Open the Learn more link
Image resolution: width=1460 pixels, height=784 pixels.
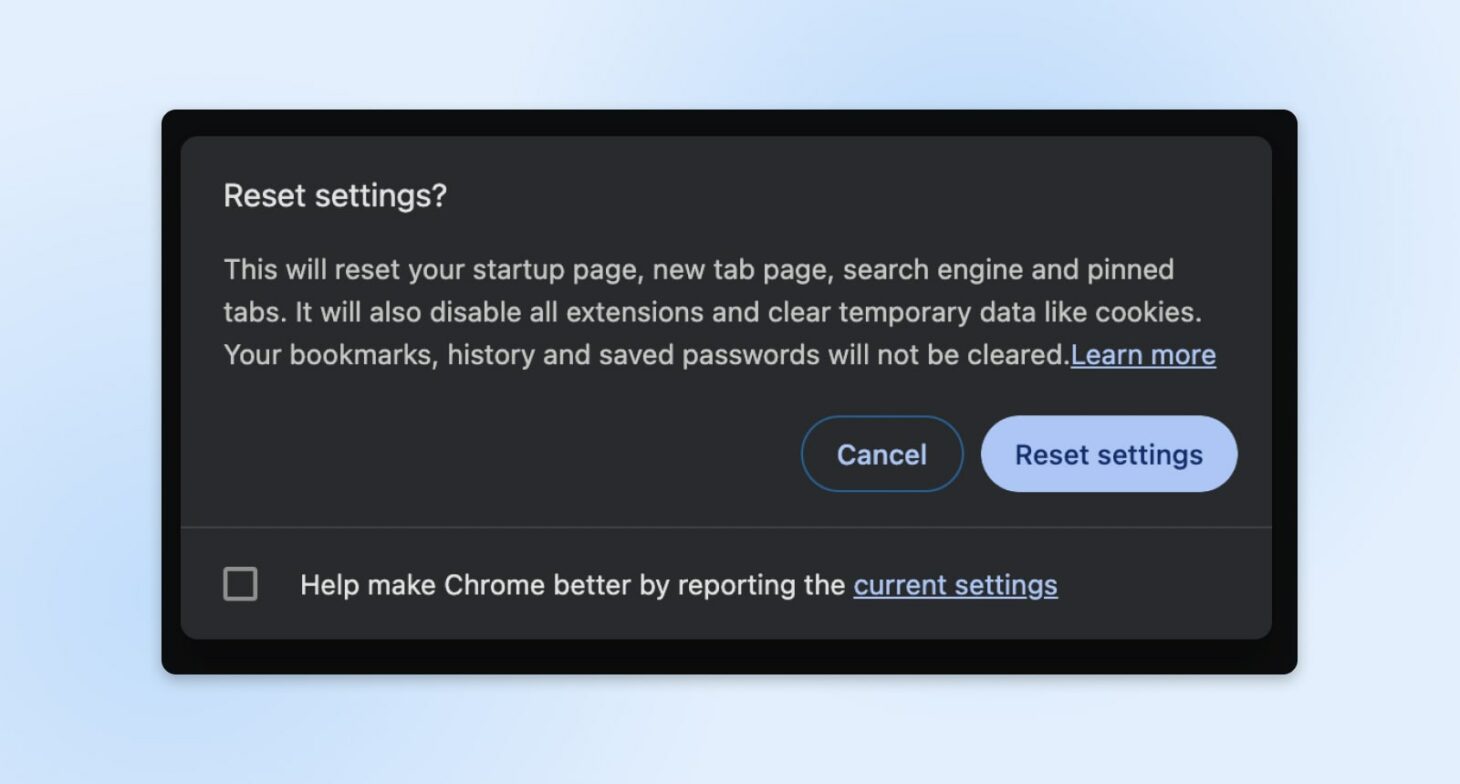point(1143,355)
